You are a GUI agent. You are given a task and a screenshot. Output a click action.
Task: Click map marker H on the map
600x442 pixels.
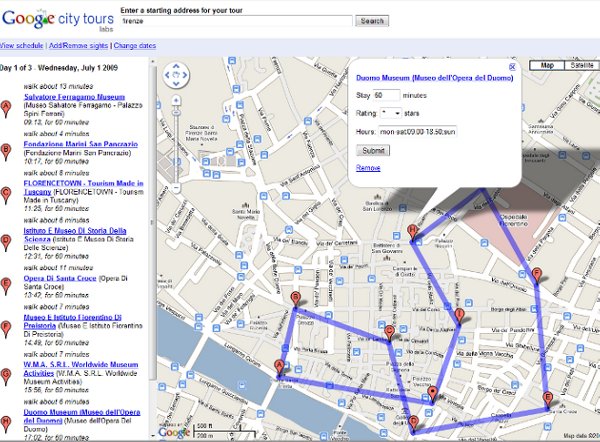[x=412, y=232]
